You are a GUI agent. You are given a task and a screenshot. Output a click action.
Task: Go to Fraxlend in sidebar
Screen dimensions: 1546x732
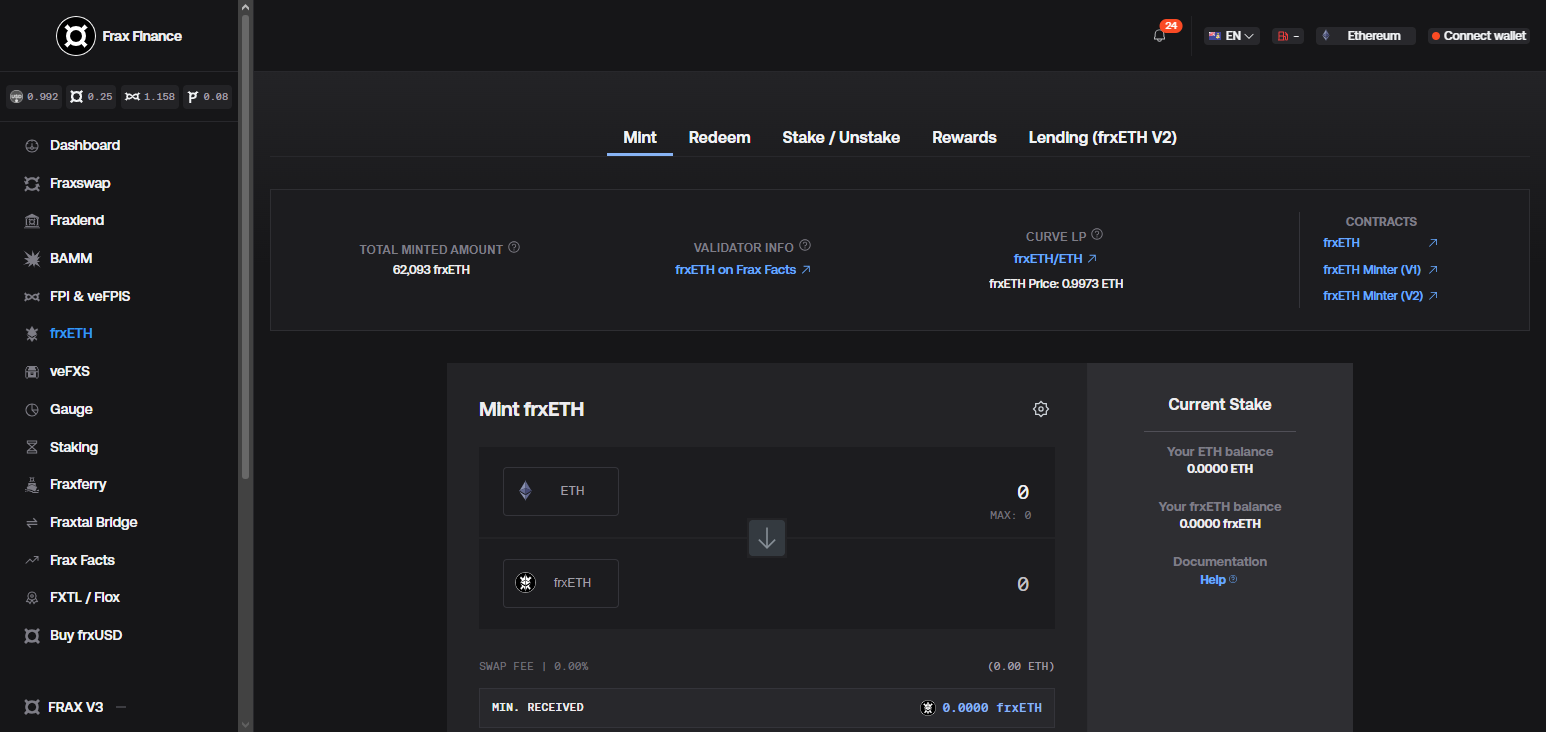(77, 220)
